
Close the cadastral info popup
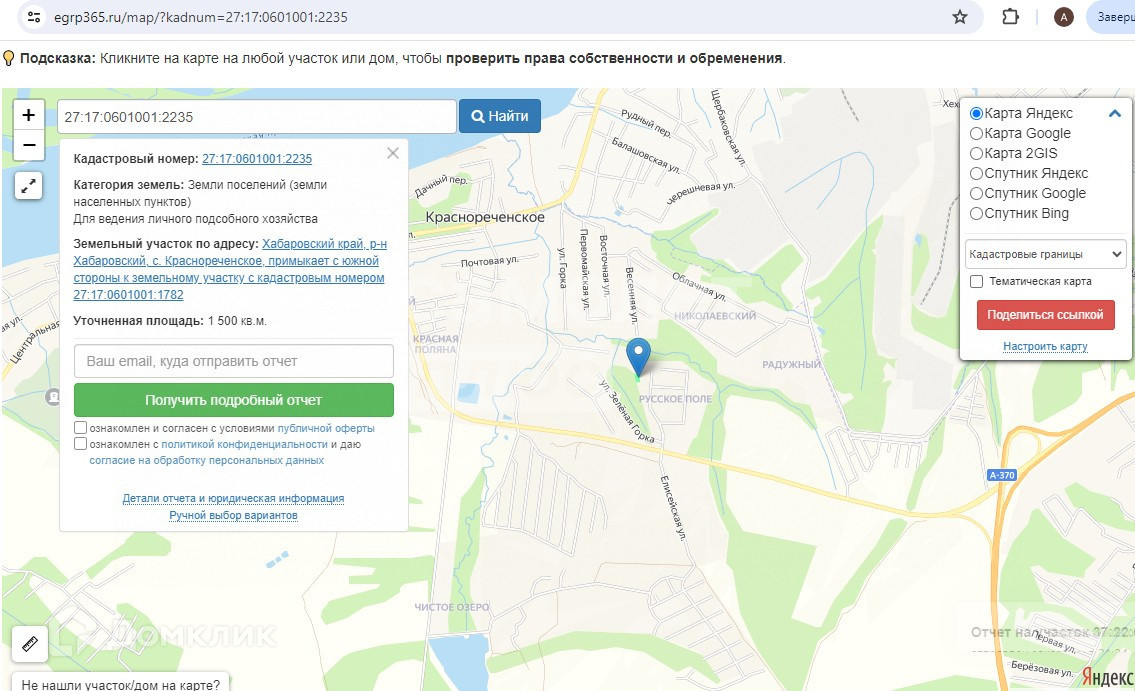coord(392,153)
